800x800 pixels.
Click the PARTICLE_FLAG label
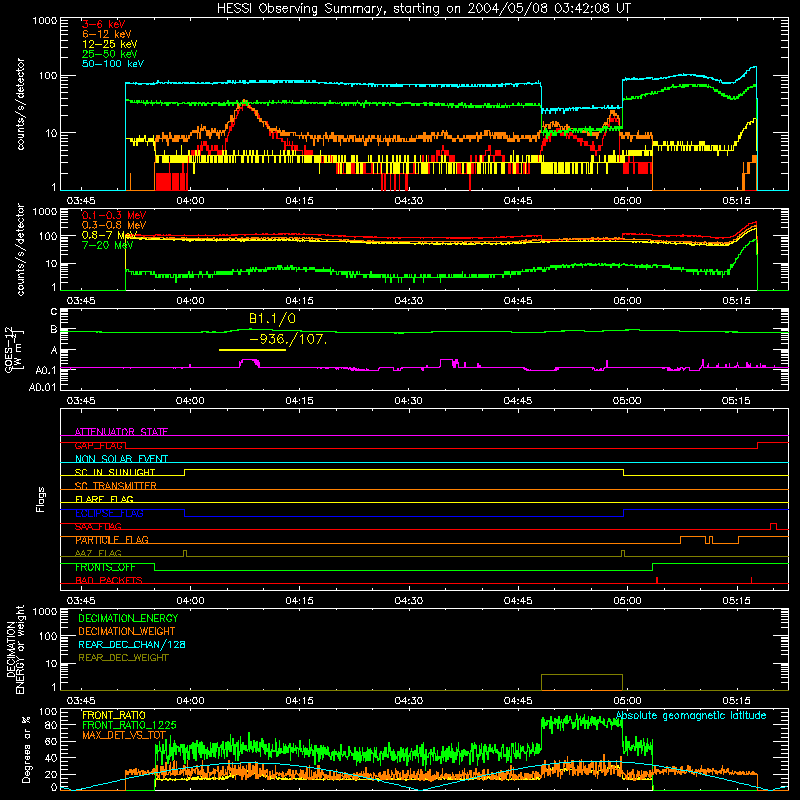tap(112, 540)
